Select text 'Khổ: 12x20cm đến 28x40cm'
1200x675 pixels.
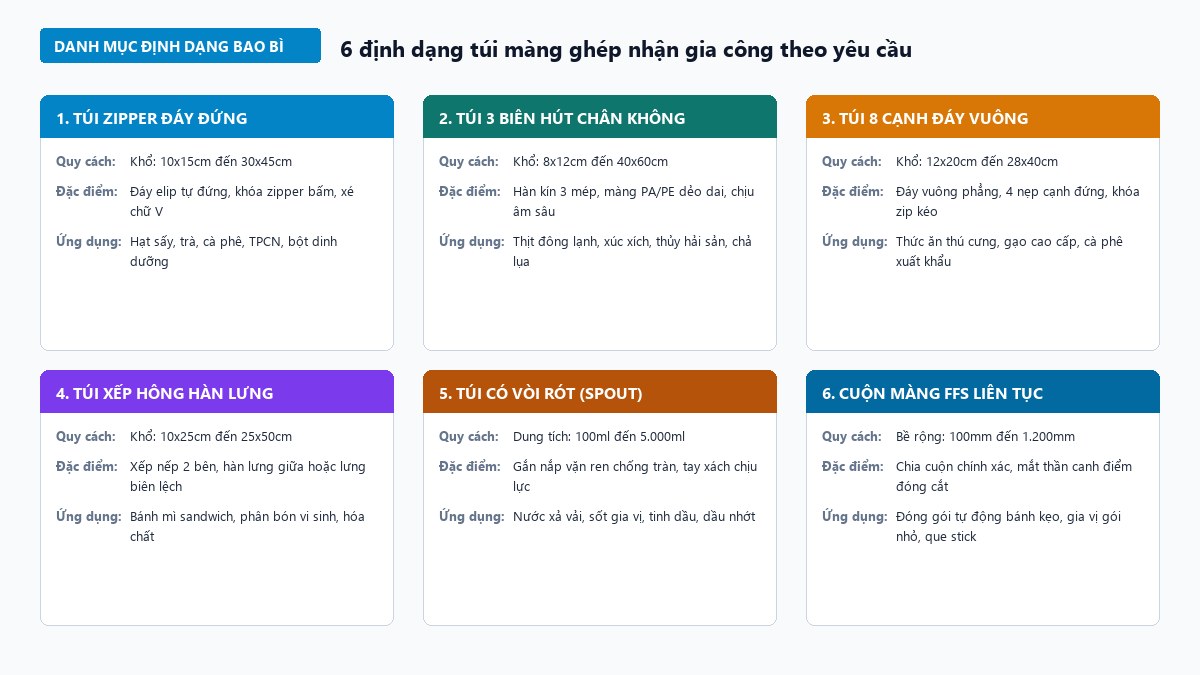pos(977,161)
